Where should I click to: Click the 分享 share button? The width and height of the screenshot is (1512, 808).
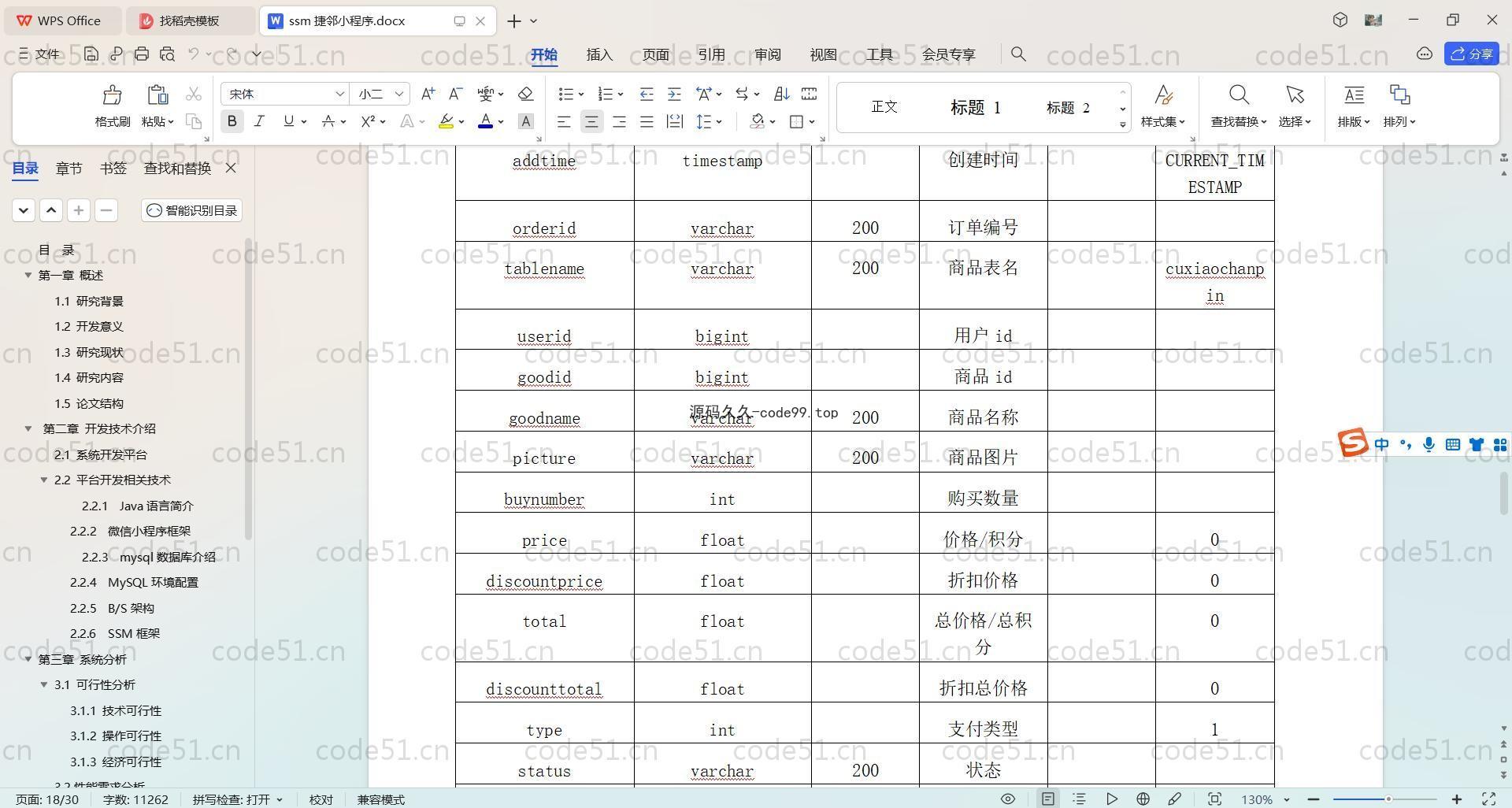[x=1472, y=54]
